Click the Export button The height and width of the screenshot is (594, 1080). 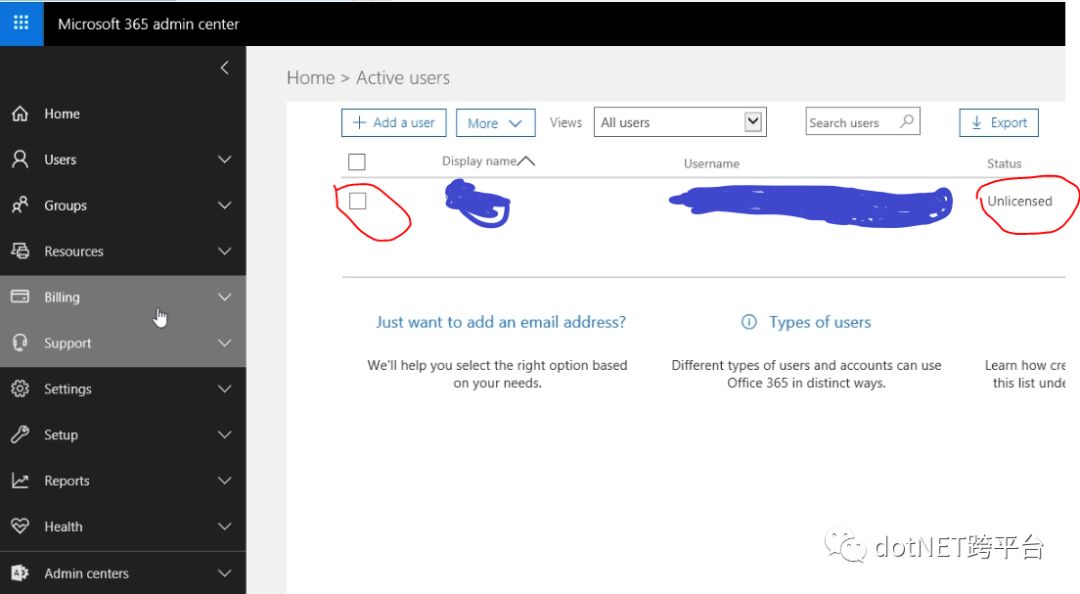999,123
